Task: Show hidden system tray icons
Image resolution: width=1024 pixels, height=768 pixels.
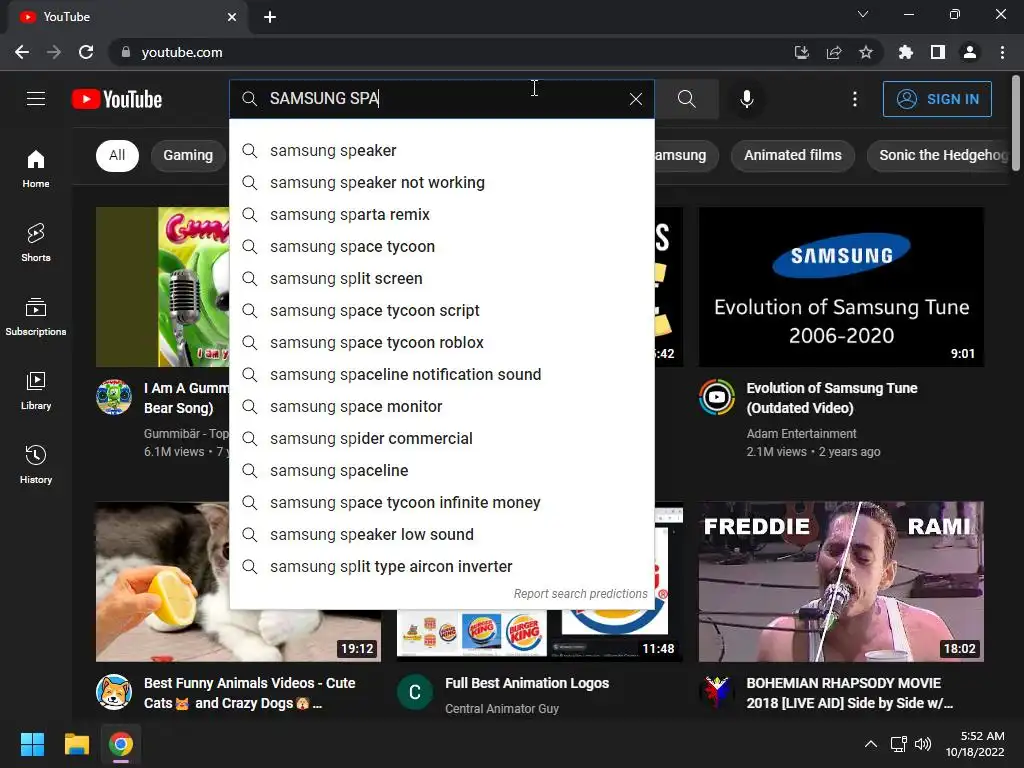Action: click(x=871, y=744)
